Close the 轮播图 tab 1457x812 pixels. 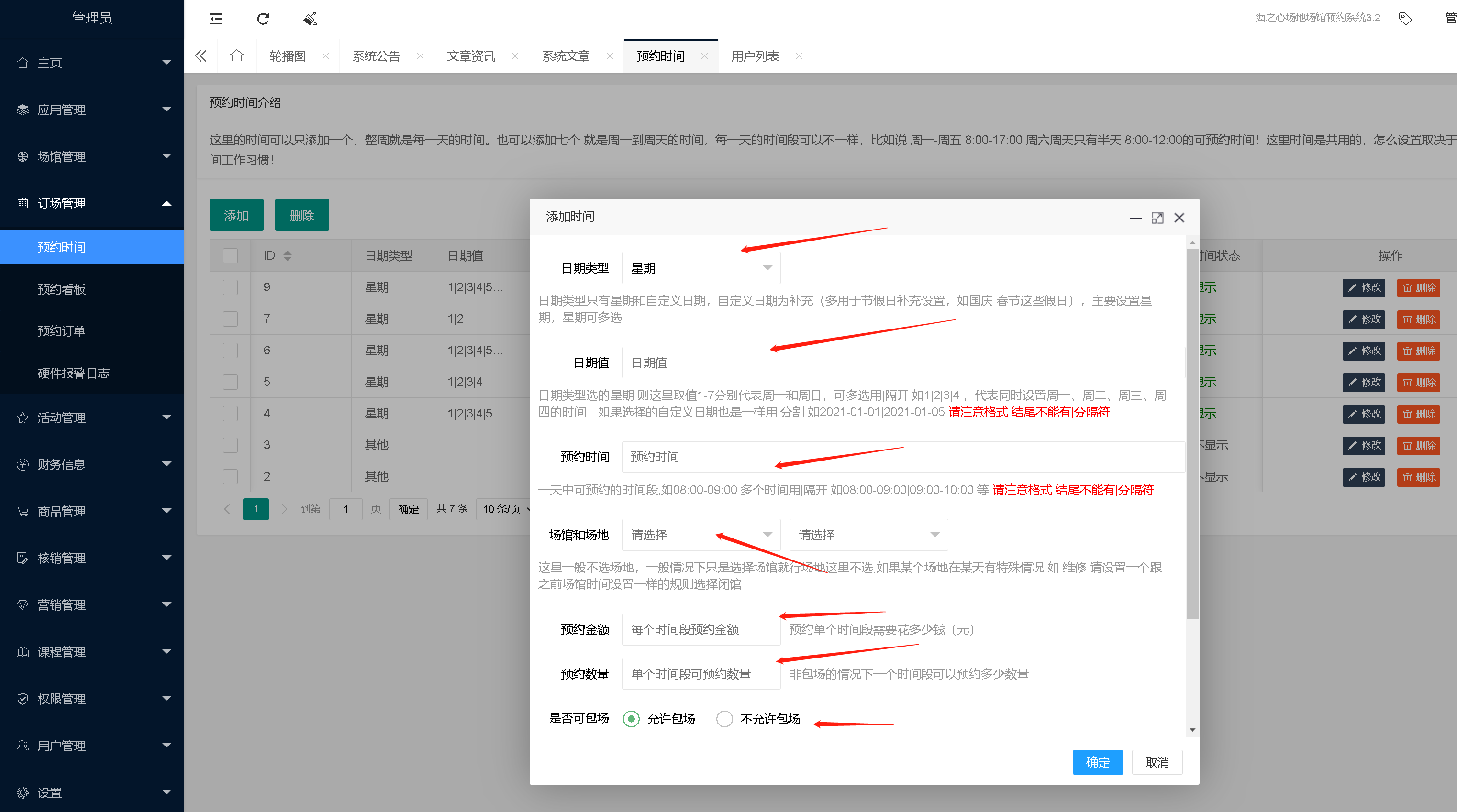pos(326,56)
